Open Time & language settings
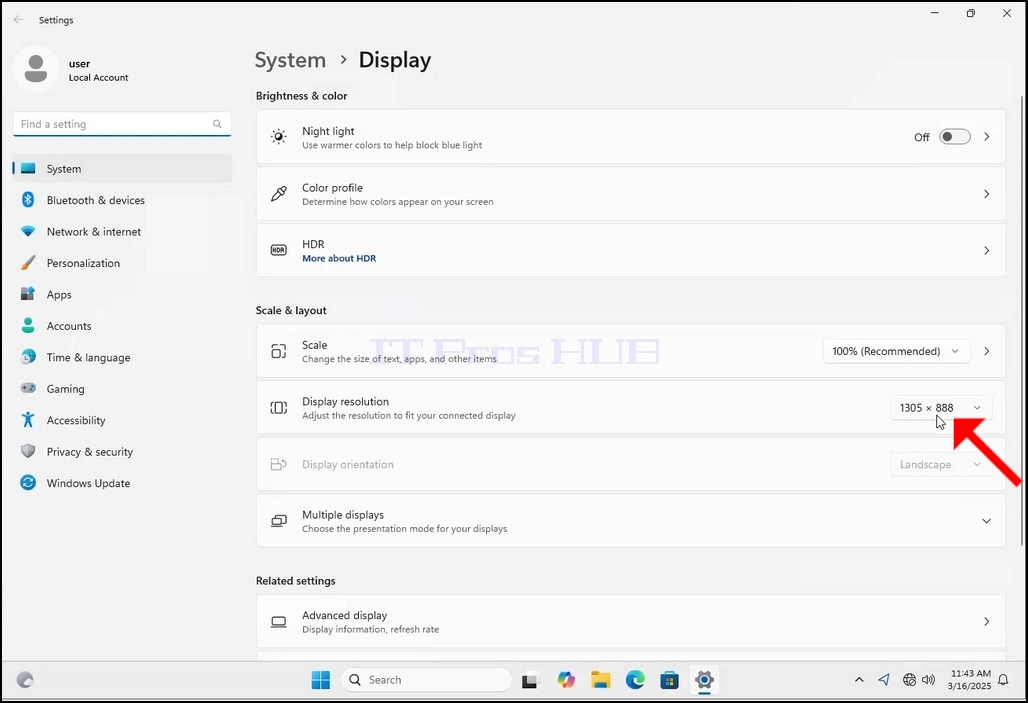Viewport: 1028px width, 703px height. pyautogui.click(x=122, y=357)
